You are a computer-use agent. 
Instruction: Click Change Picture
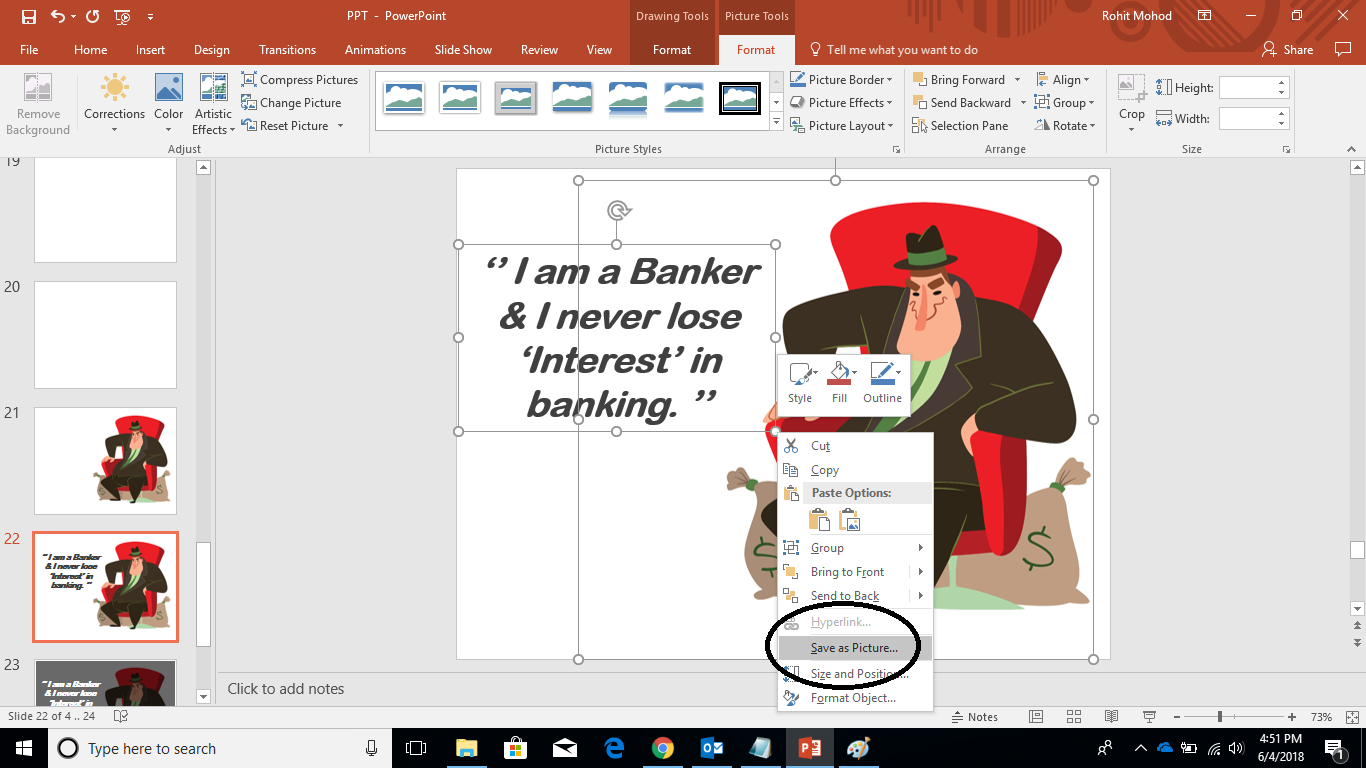(x=291, y=103)
